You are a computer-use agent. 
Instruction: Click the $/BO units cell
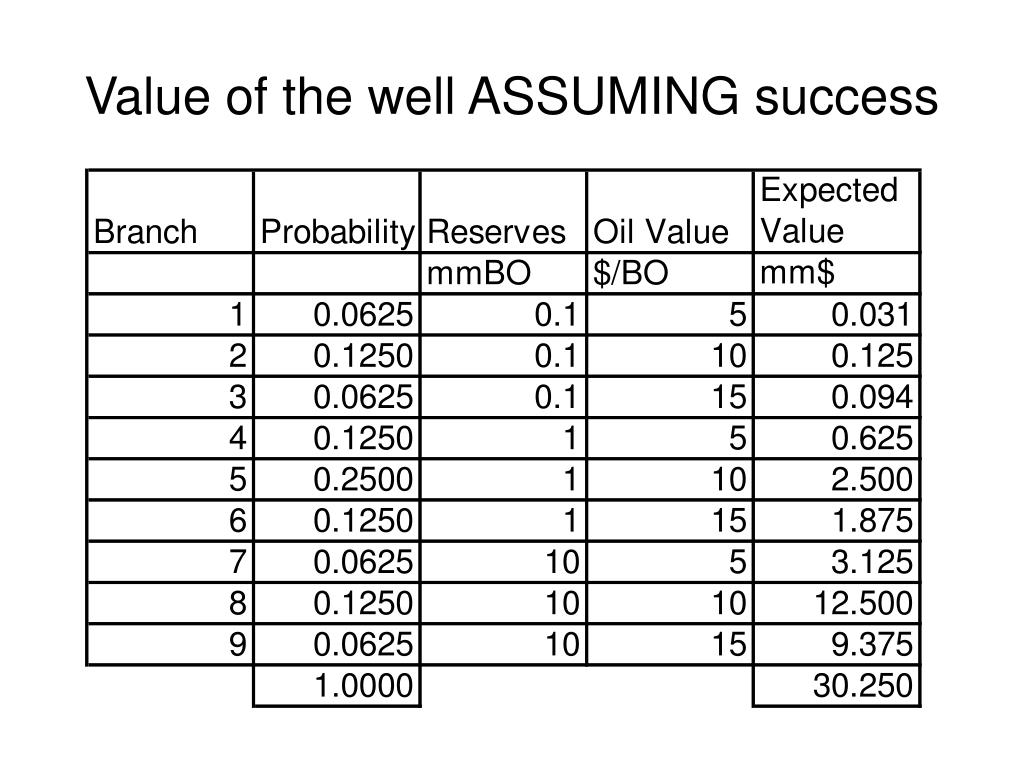(670, 274)
